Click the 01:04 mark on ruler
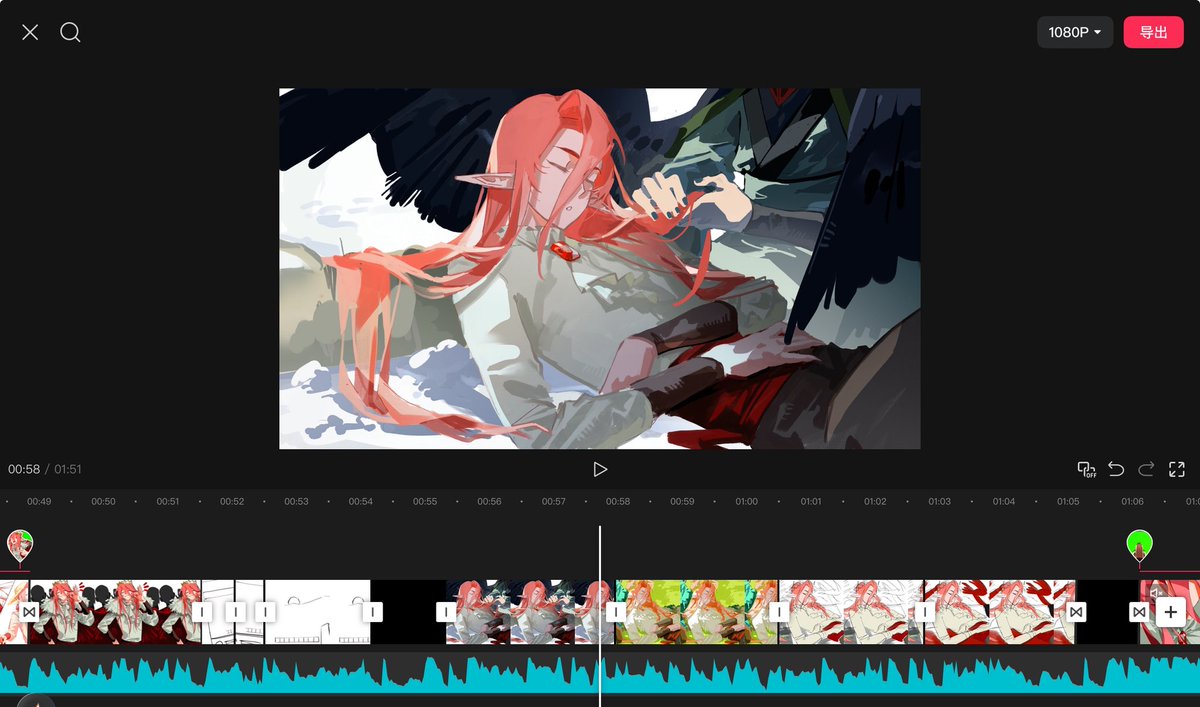This screenshot has height=707, width=1200. pyautogui.click(x=1004, y=501)
